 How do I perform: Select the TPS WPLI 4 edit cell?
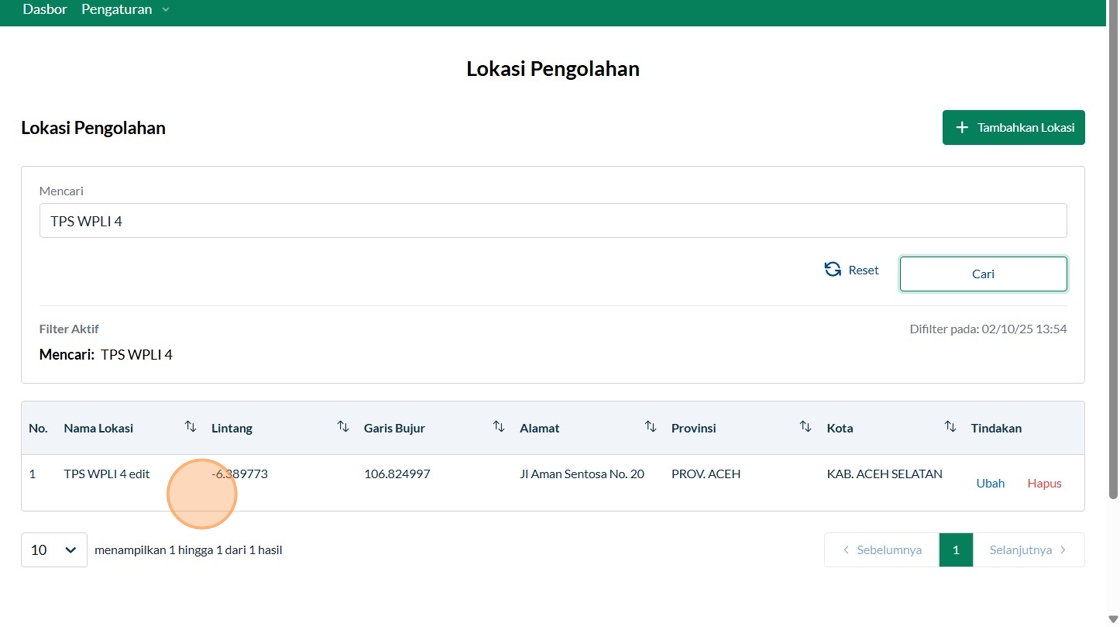106,473
